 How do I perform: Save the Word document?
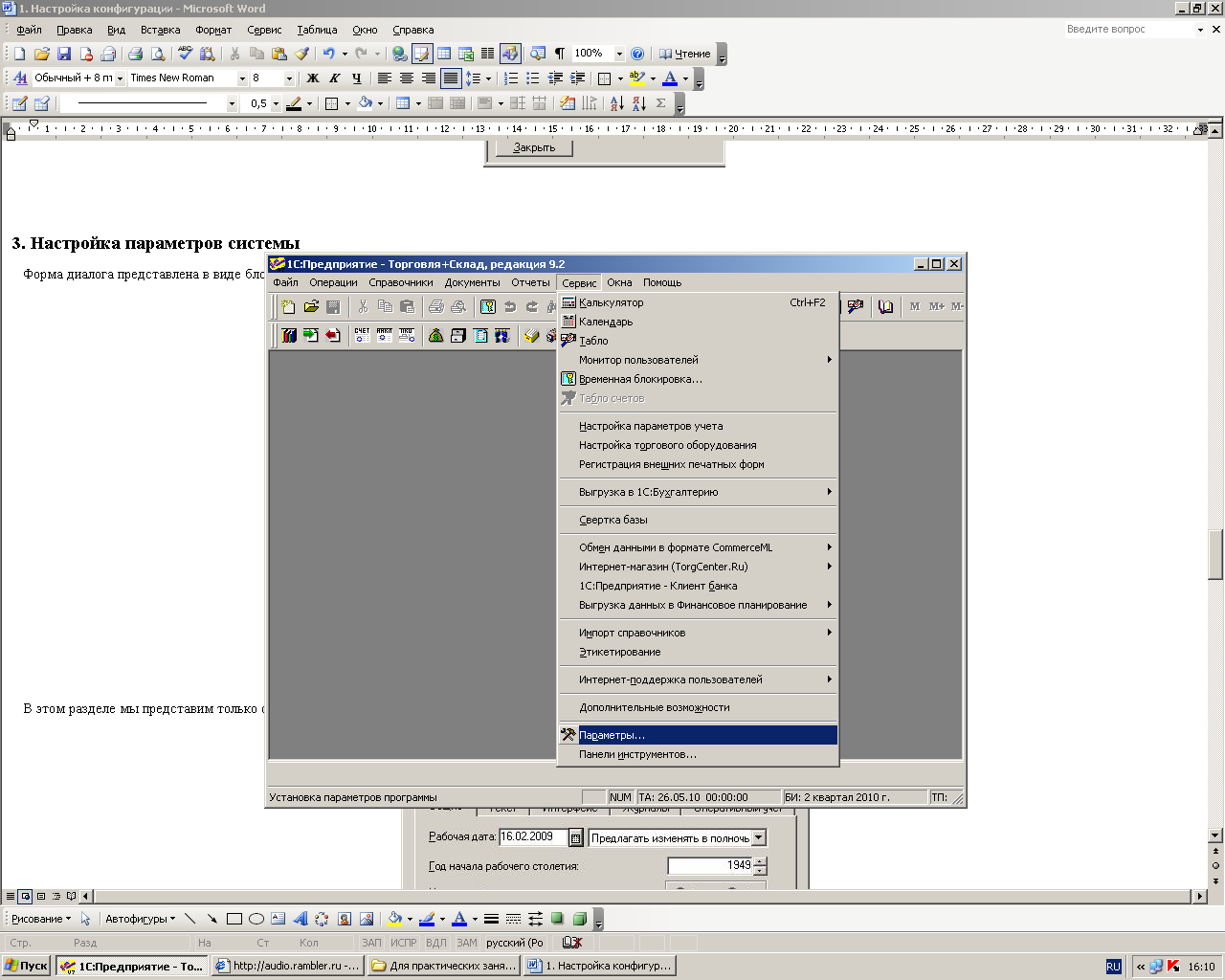(x=64, y=54)
